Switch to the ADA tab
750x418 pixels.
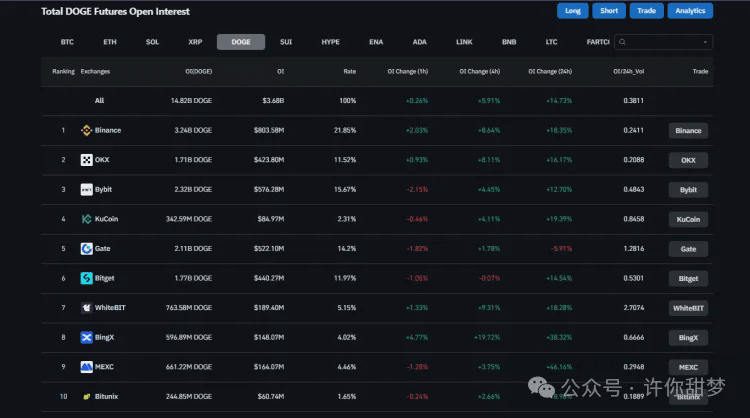pos(419,42)
